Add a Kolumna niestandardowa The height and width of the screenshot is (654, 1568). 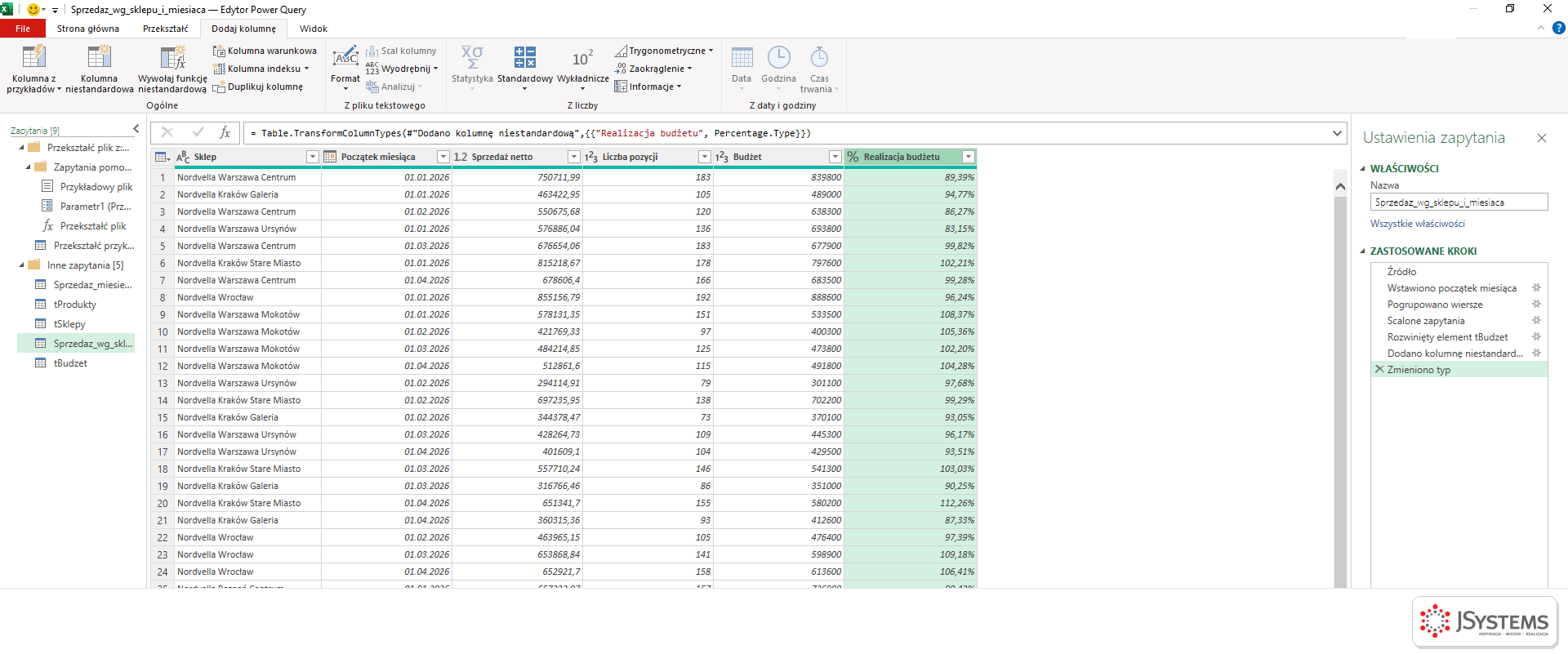[x=99, y=69]
